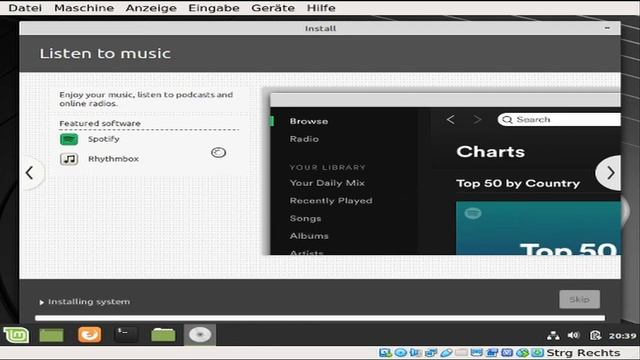Open the Geräte menu

[273, 8]
